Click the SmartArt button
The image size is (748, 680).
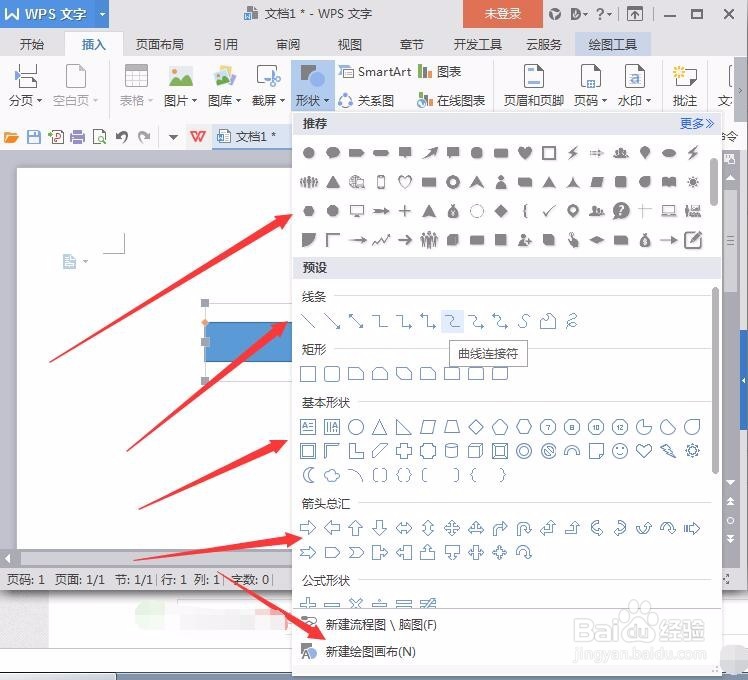point(375,72)
